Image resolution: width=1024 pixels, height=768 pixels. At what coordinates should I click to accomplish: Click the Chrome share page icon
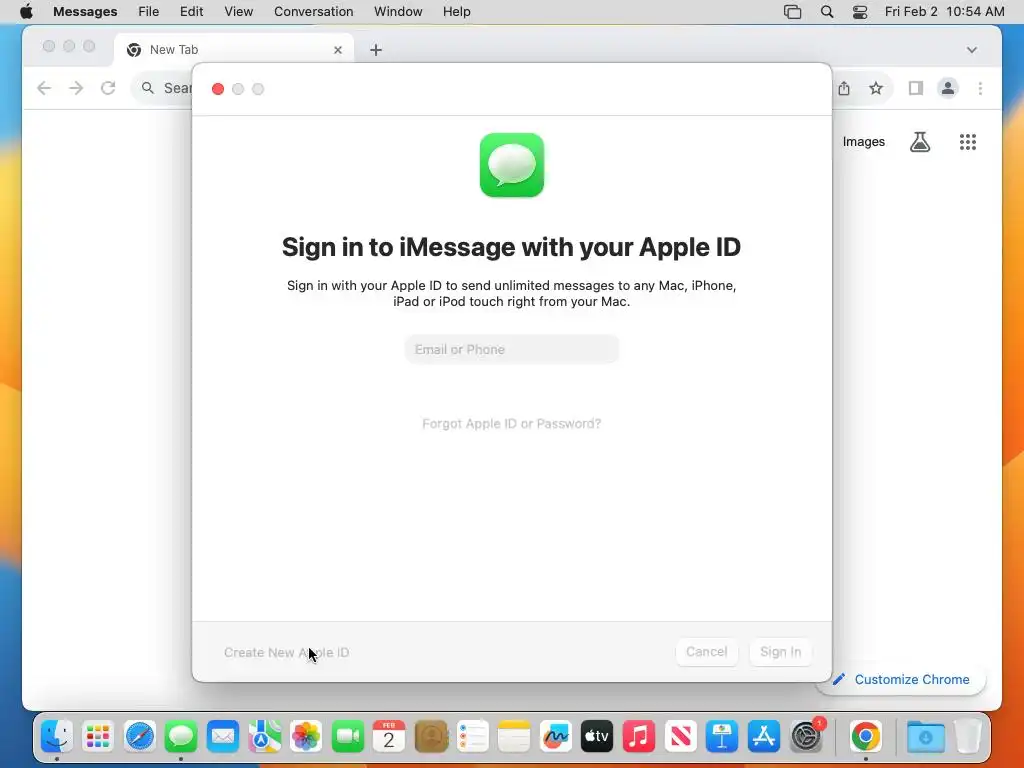(x=844, y=88)
